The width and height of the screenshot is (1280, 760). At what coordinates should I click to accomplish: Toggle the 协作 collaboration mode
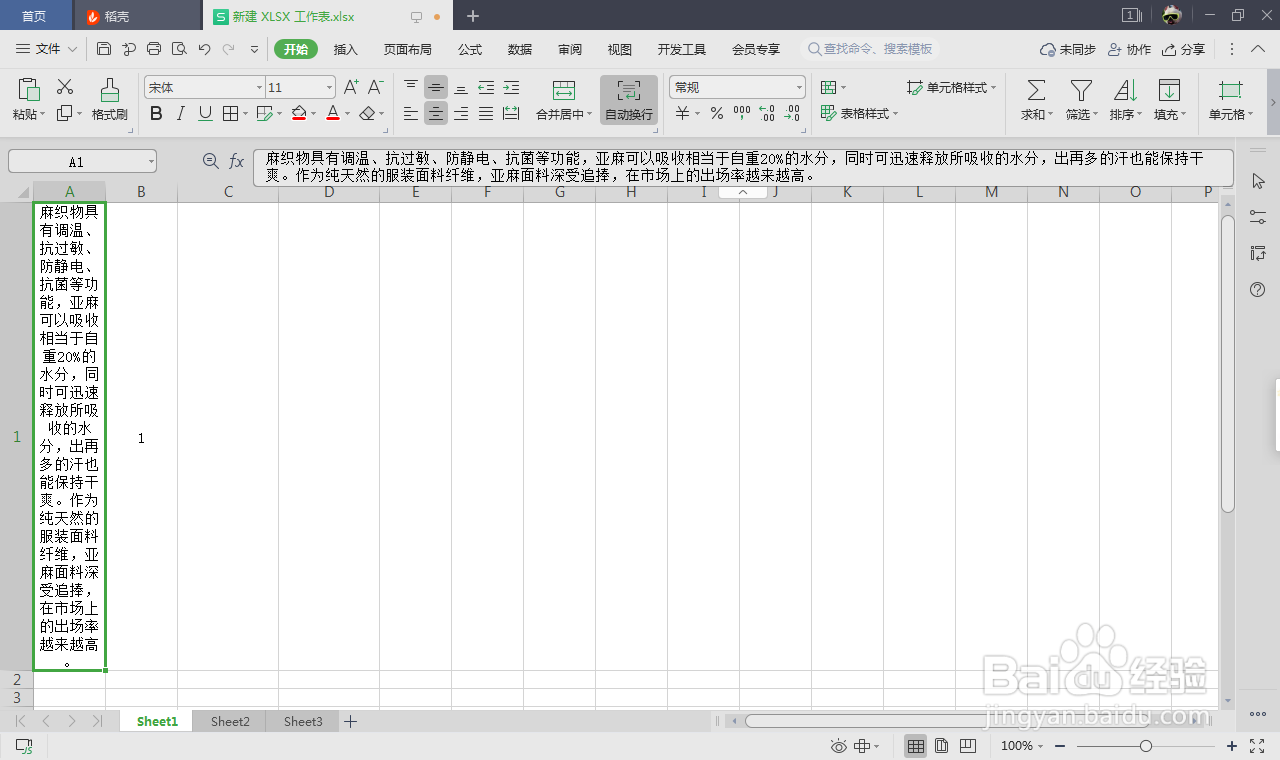[x=1129, y=48]
